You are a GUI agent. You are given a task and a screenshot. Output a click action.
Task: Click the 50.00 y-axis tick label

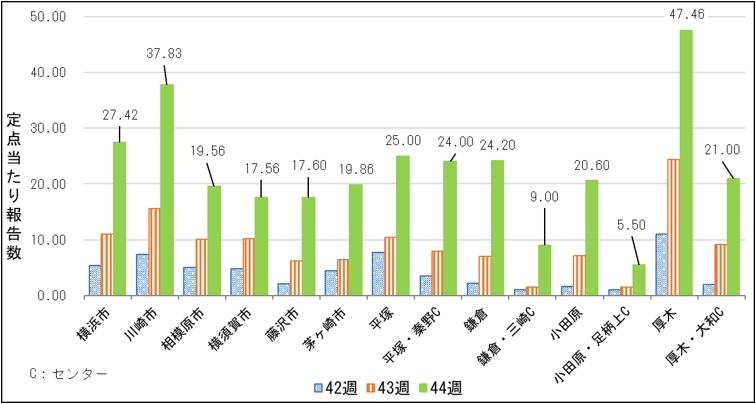(48, 17)
